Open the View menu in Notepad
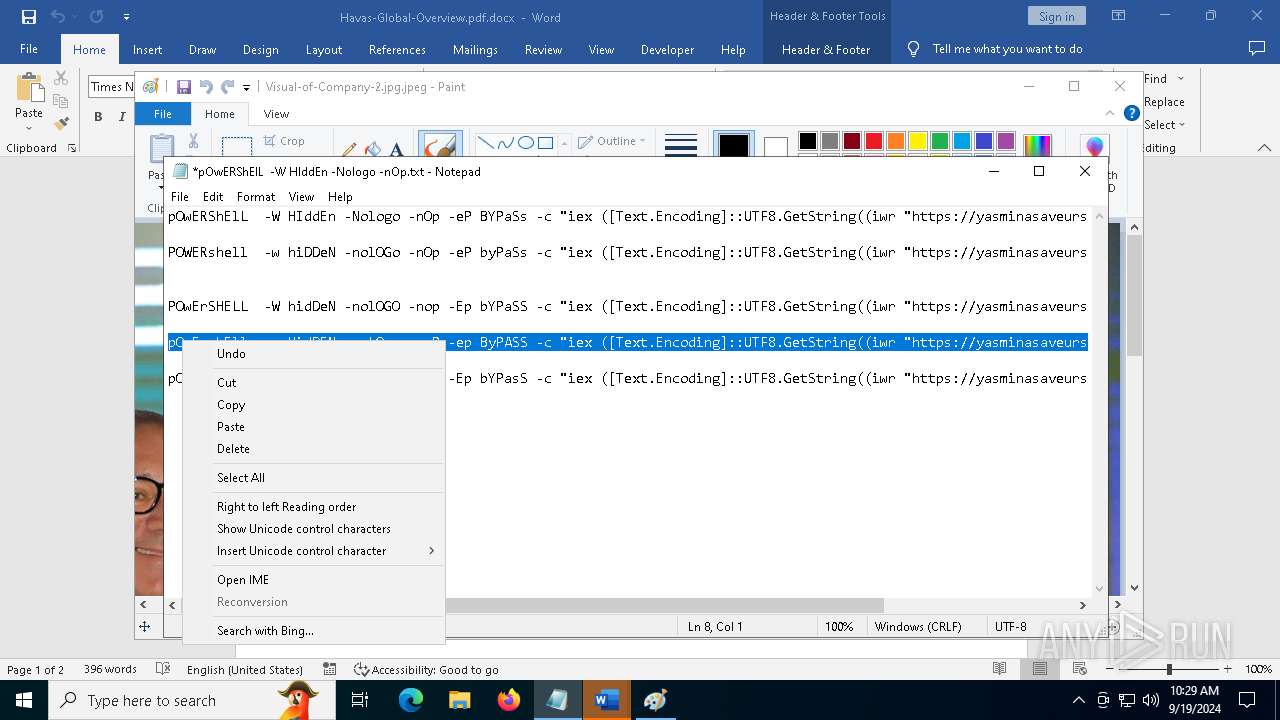The image size is (1280, 720). [x=301, y=197]
